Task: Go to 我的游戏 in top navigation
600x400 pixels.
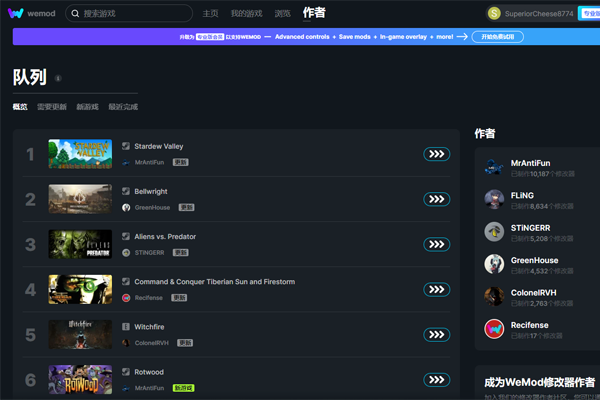Action: [246, 14]
